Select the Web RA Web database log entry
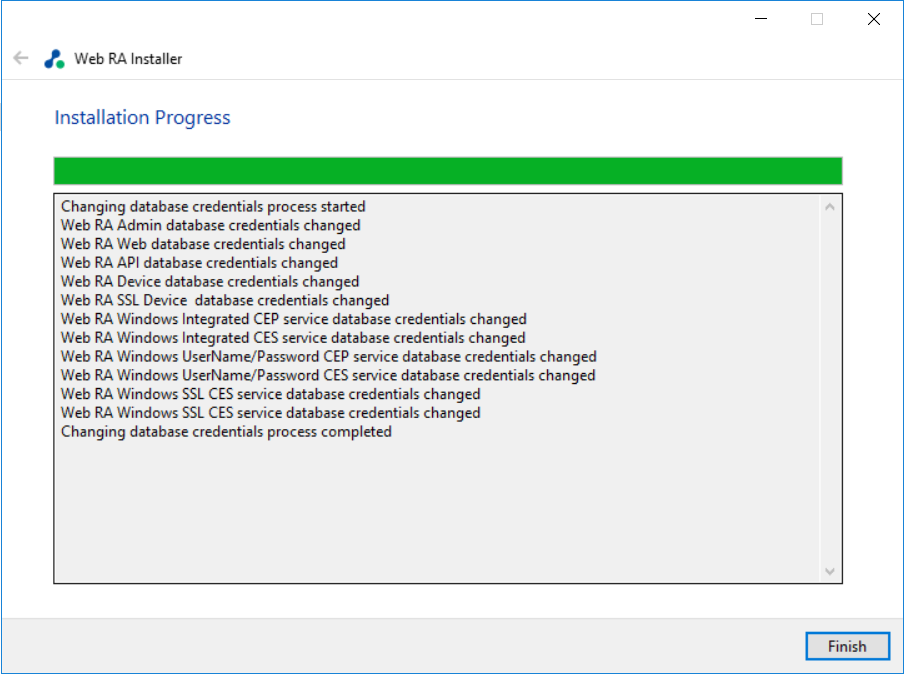 (x=203, y=244)
